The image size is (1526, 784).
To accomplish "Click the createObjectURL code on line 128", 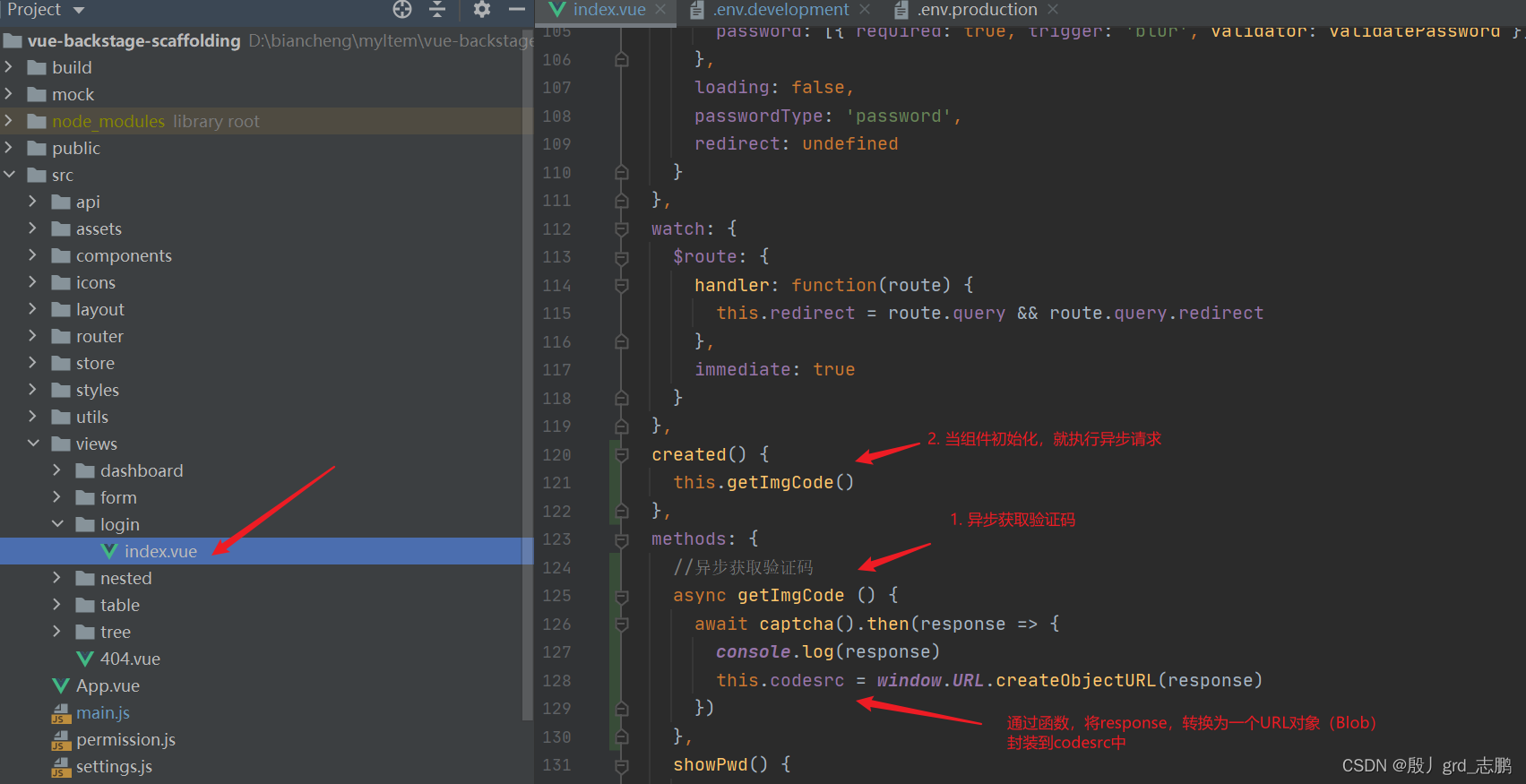I will (x=1075, y=681).
